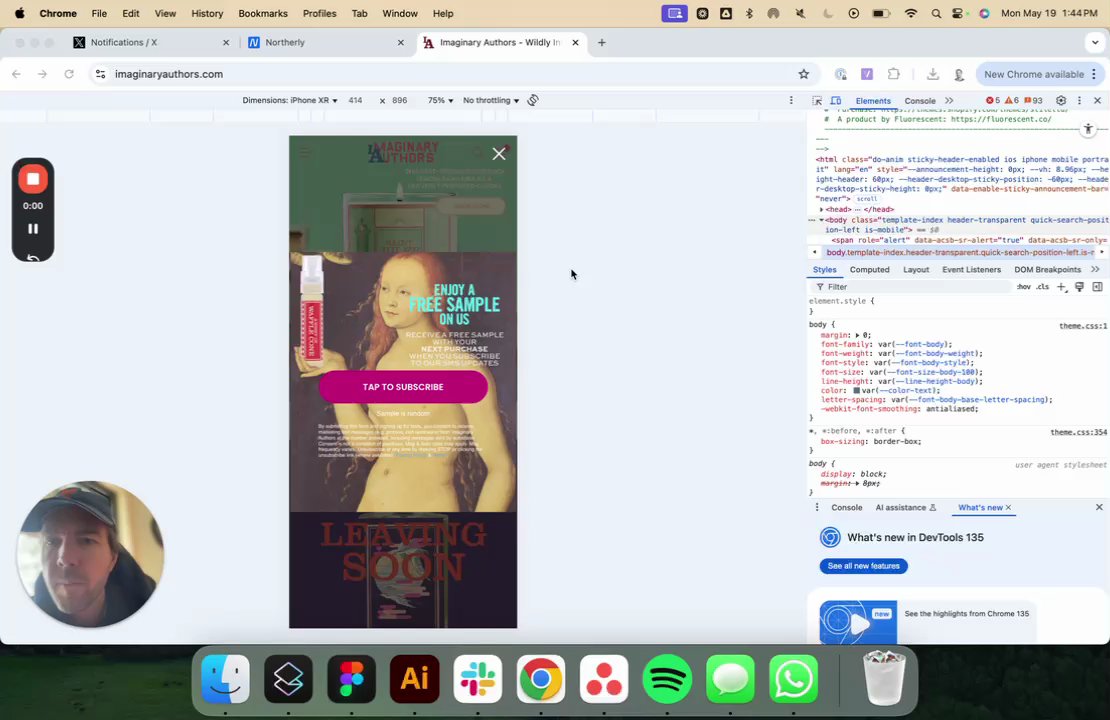Open Slack from the Dock
1110x720 pixels.
coord(478,680)
